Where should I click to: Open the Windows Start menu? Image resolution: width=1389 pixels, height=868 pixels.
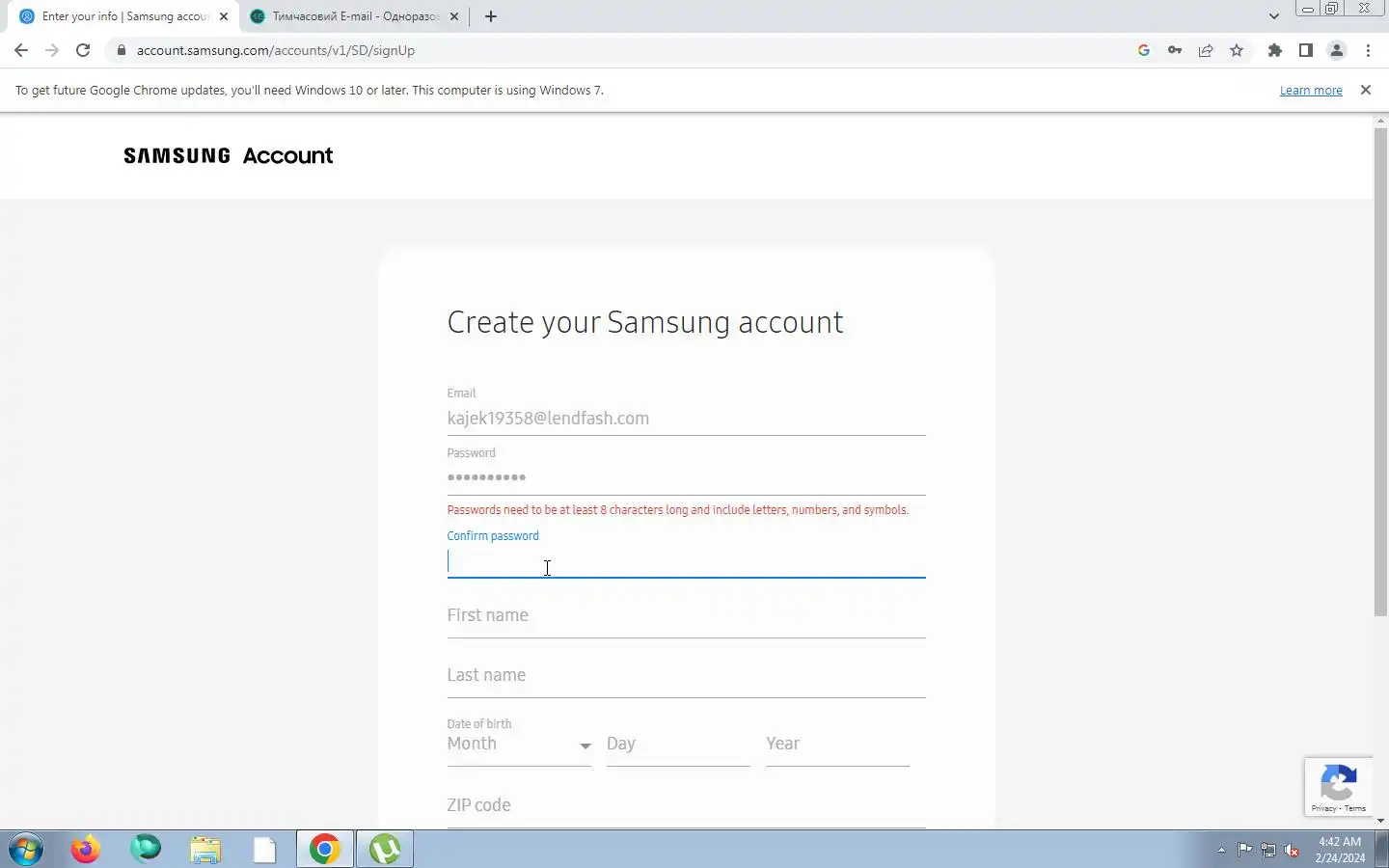[x=26, y=850]
